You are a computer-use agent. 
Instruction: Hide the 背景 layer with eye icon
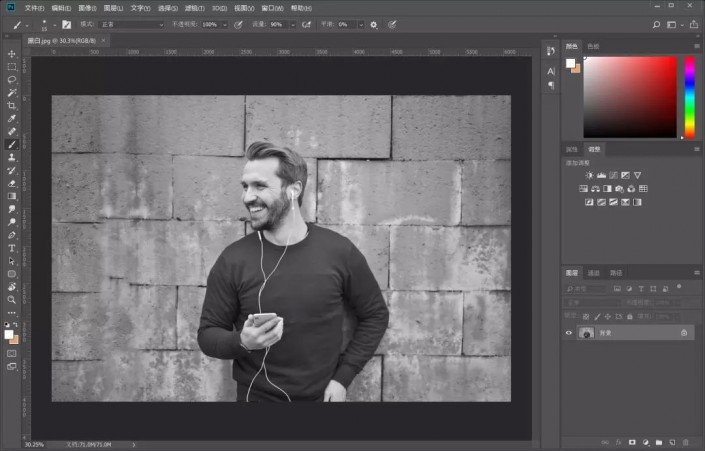[569, 332]
